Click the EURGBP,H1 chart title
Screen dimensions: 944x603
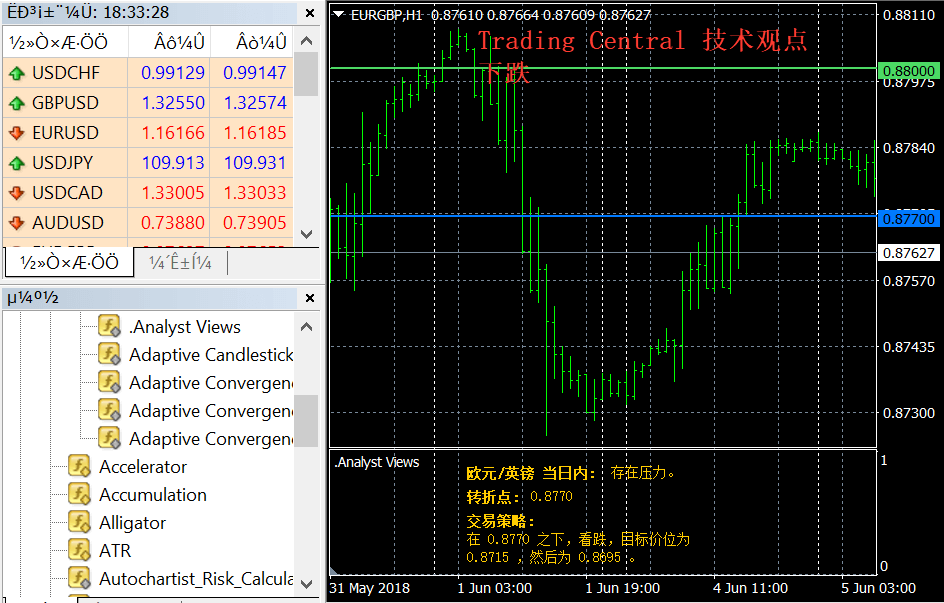point(387,15)
